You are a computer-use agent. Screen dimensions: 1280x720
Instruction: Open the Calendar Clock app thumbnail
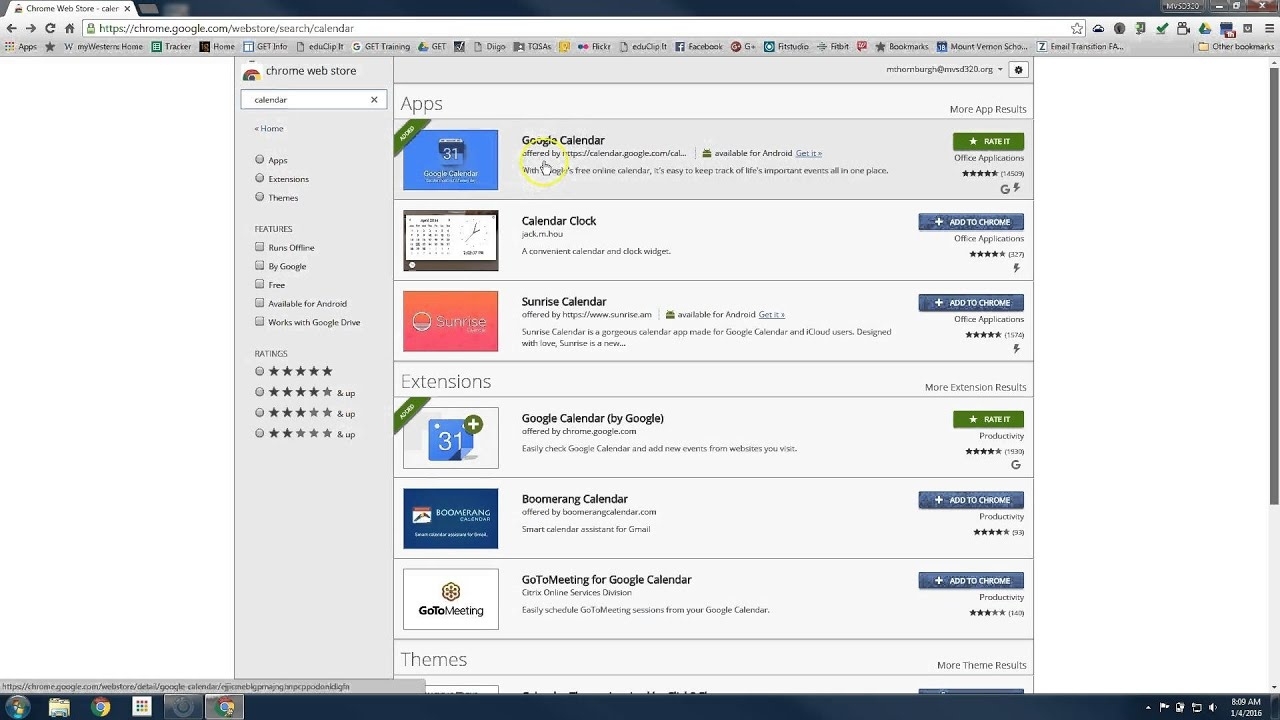click(x=450, y=240)
